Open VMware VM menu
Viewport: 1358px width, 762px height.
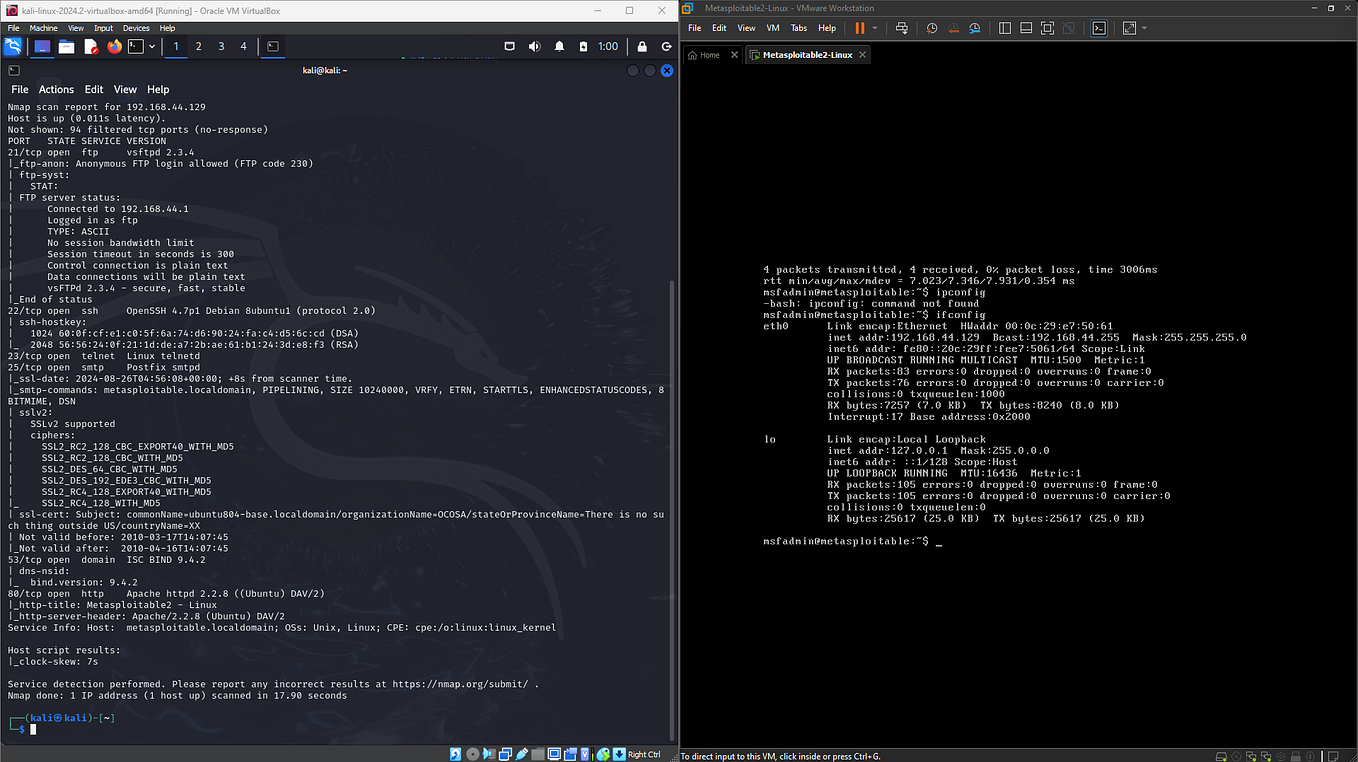click(772, 28)
